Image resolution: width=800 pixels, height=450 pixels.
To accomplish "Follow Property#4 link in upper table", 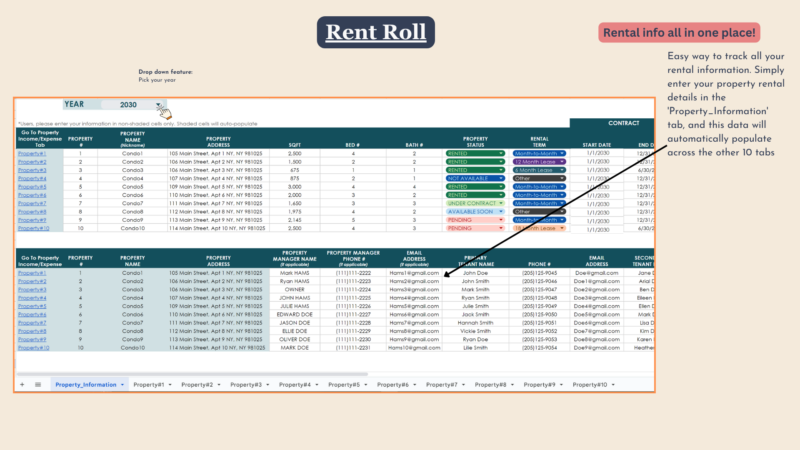I will pos(32,179).
